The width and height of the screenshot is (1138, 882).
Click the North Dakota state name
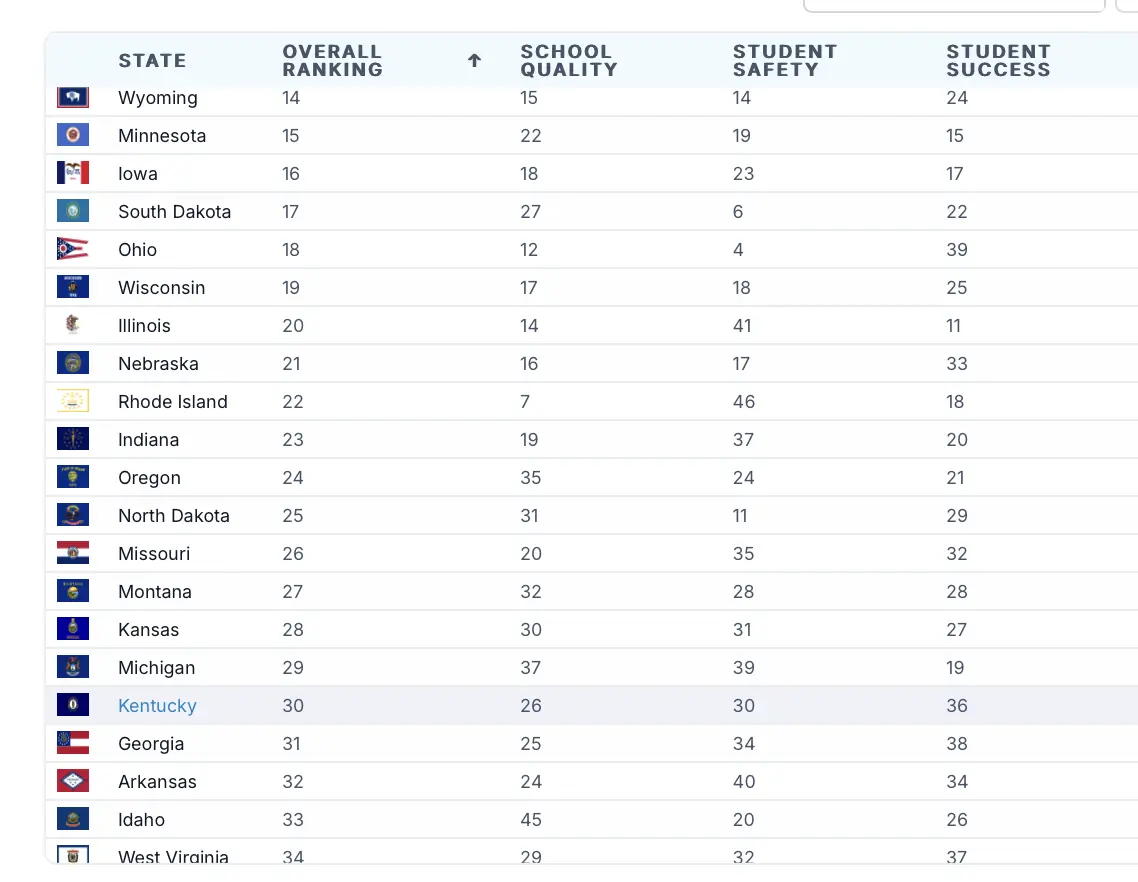[174, 516]
